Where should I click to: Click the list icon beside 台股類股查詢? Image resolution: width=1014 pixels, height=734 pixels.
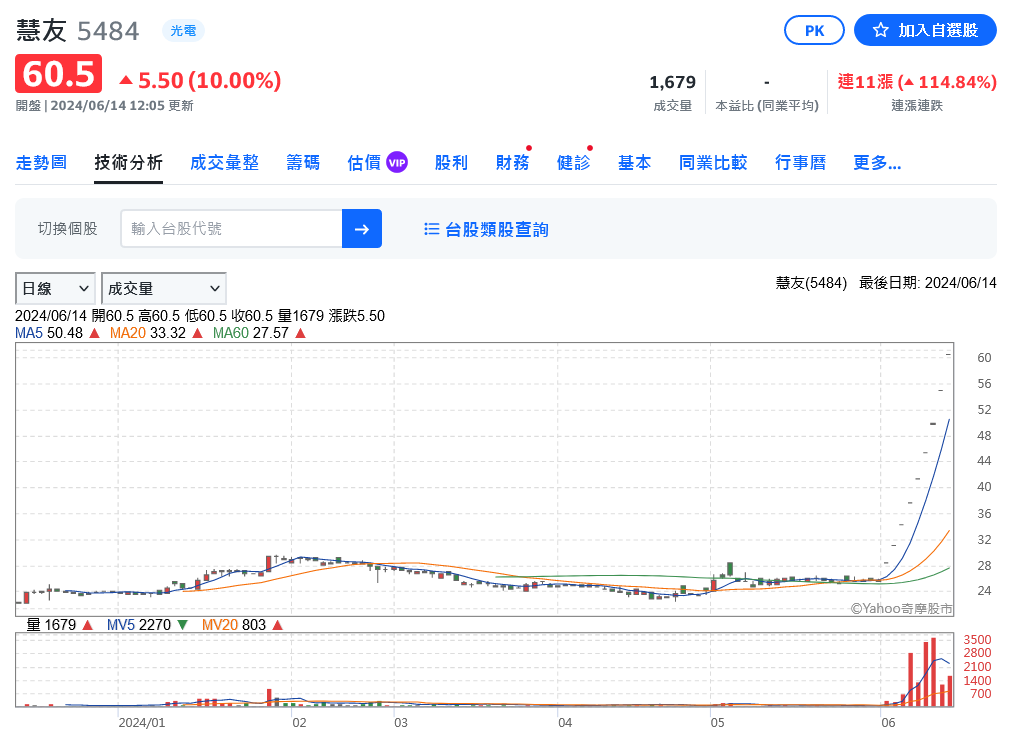[431, 229]
